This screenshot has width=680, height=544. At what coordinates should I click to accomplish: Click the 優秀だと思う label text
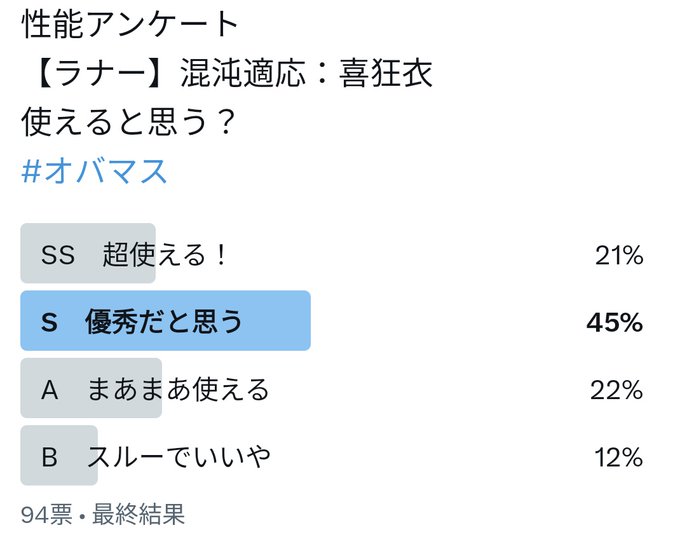point(164,322)
